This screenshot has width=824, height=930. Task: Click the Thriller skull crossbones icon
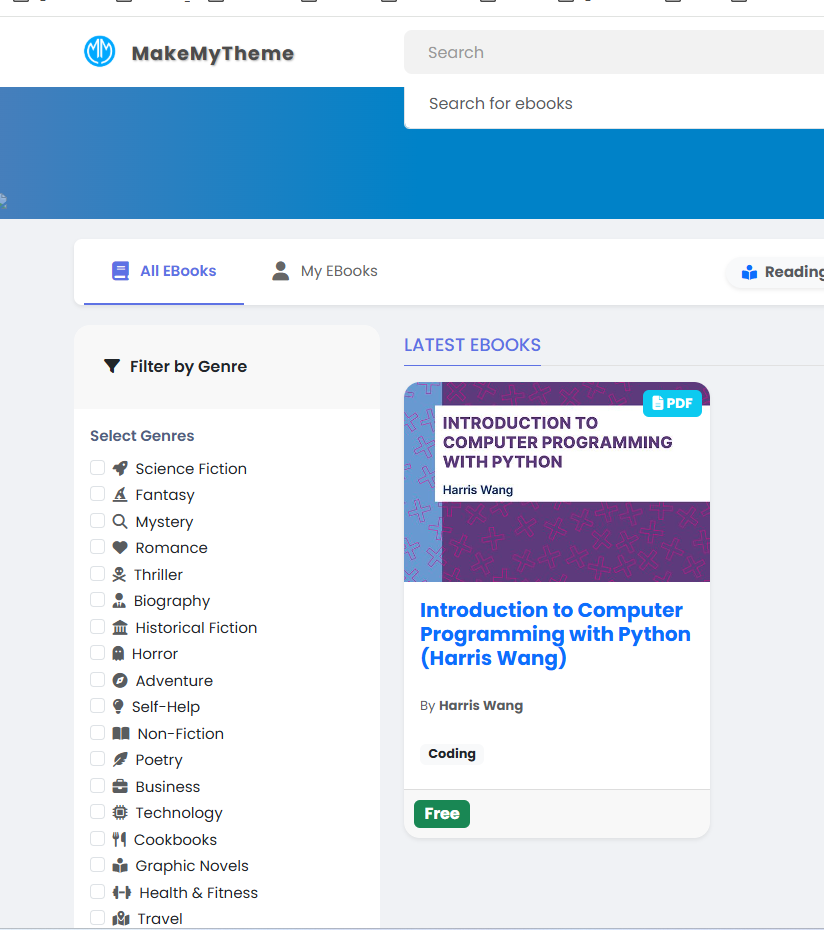[119, 574]
